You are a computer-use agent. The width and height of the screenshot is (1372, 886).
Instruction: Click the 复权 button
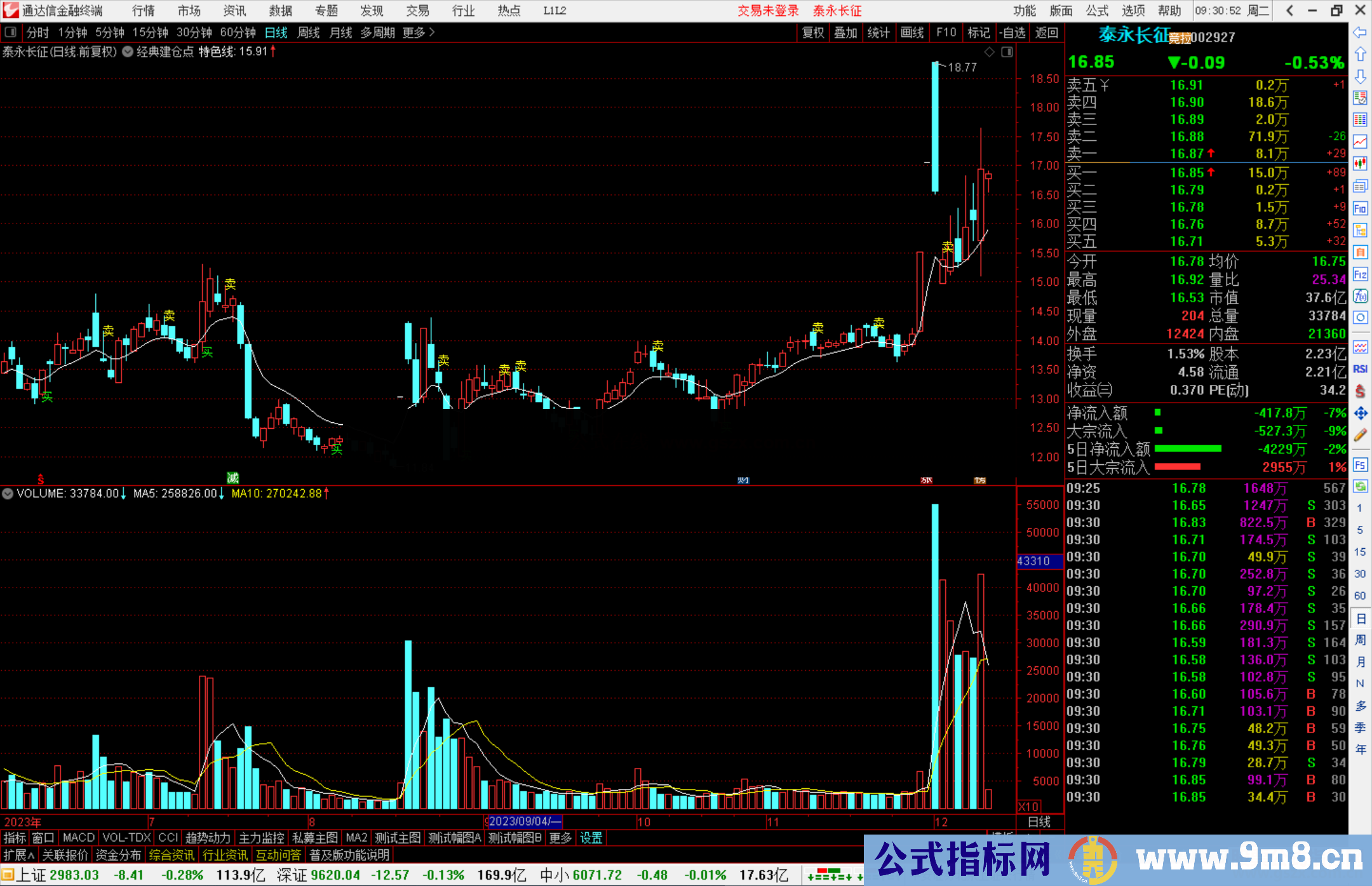pyautogui.click(x=813, y=32)
